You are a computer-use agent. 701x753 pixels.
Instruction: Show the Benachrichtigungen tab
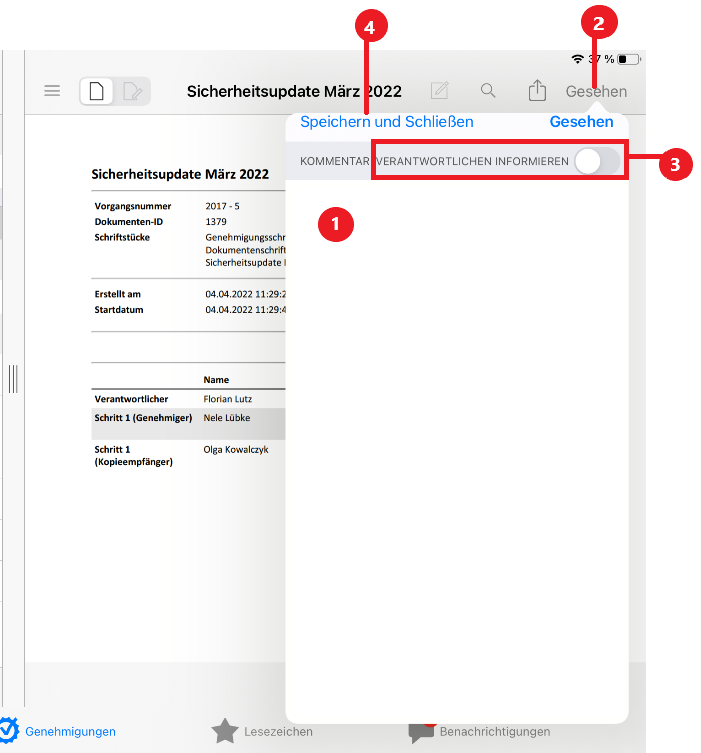[480, 731]
